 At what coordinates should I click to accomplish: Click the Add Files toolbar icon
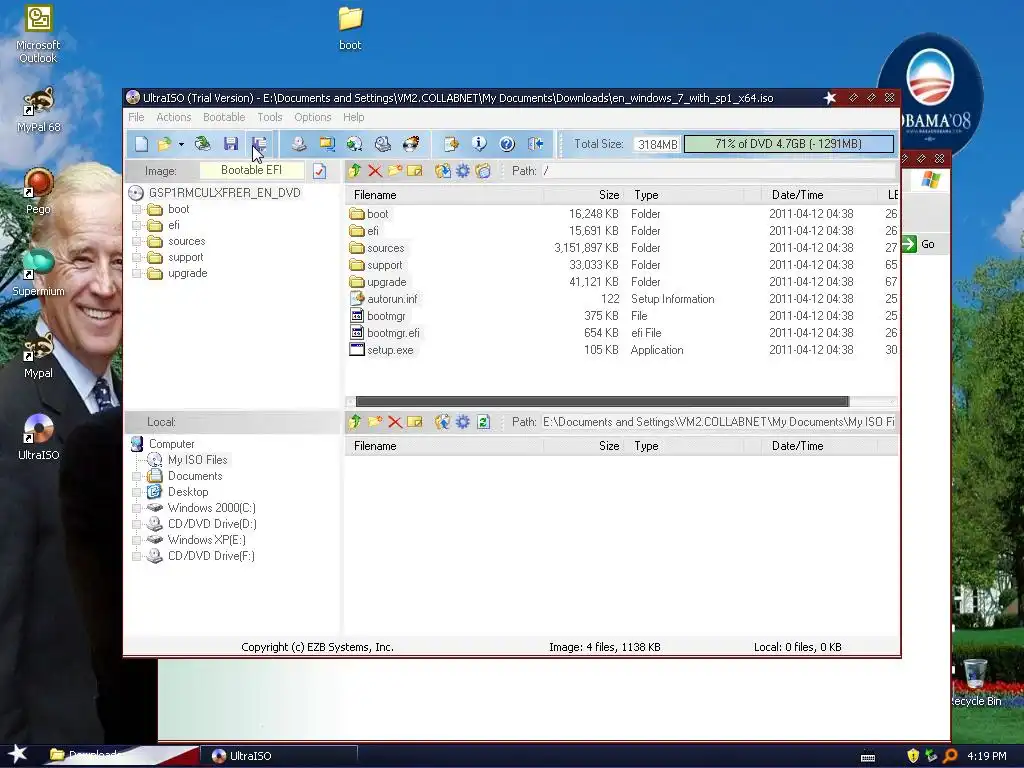click(451, 144)
